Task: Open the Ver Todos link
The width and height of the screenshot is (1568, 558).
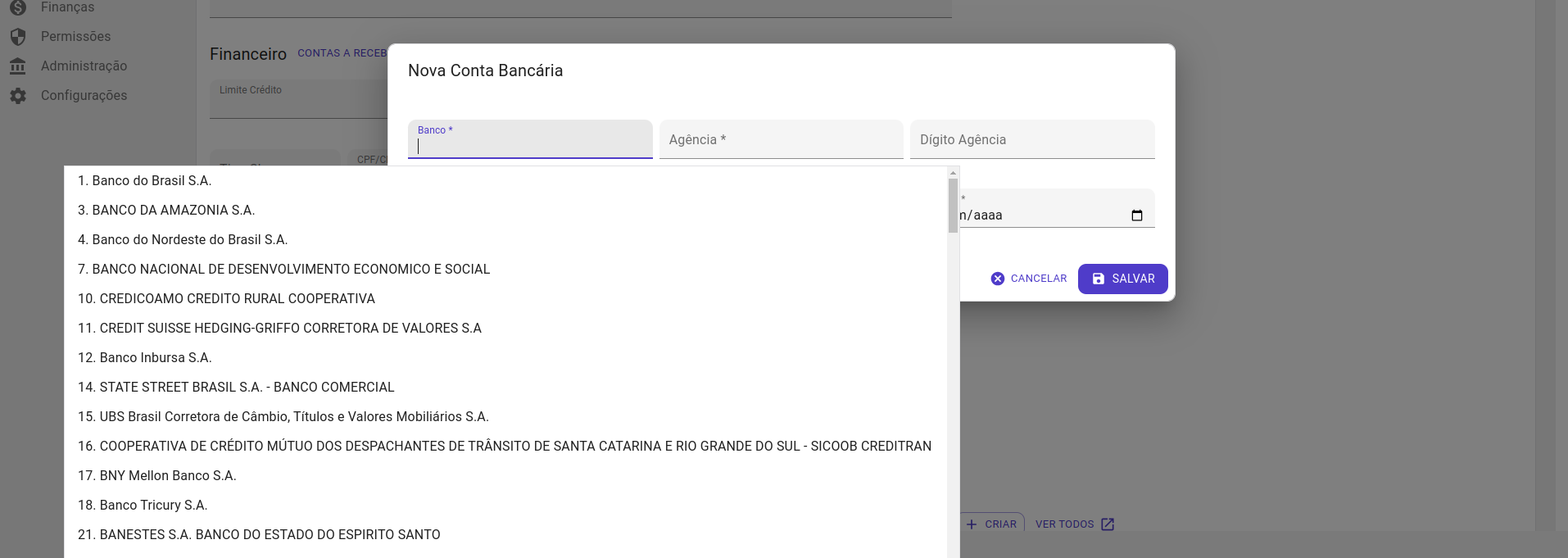Action: click(x=1075, y=524)
